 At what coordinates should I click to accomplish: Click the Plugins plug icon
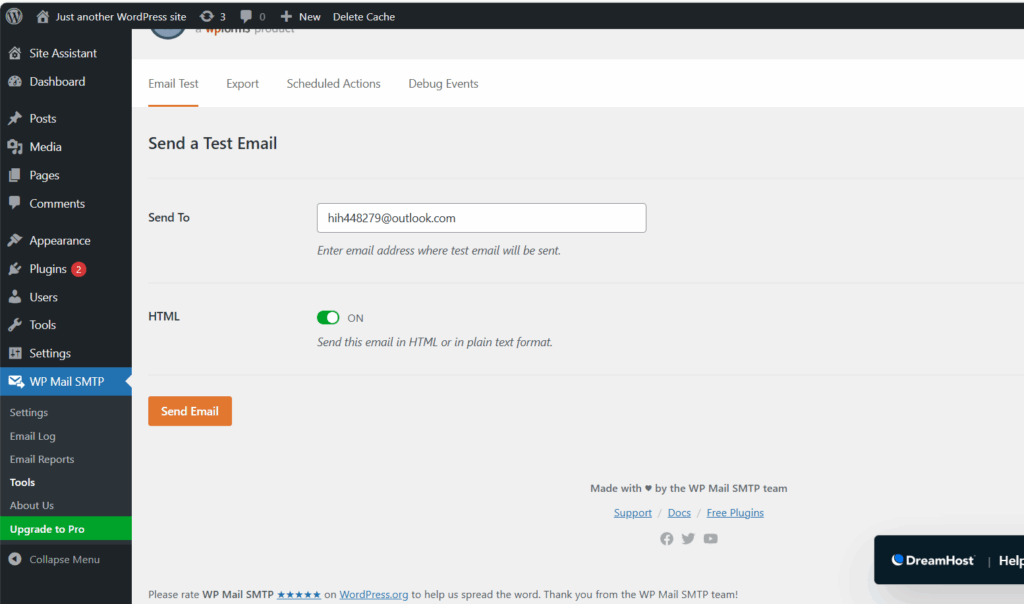(x=15, y=269)
